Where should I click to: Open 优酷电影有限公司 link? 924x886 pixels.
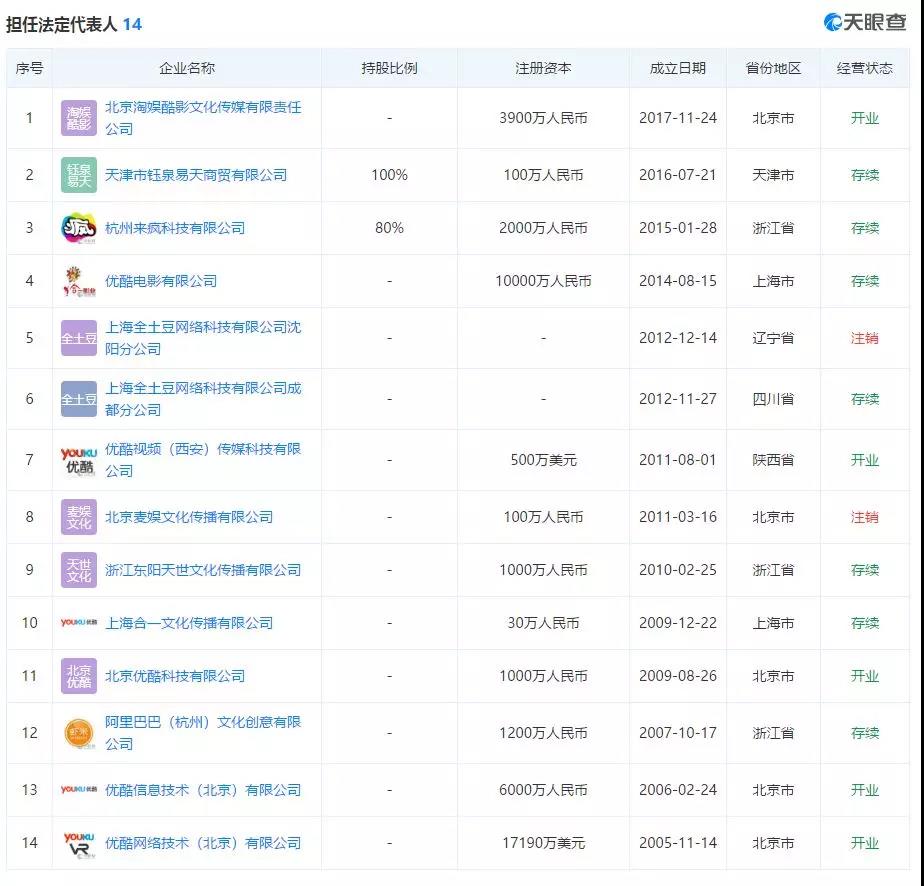[161, 281]
